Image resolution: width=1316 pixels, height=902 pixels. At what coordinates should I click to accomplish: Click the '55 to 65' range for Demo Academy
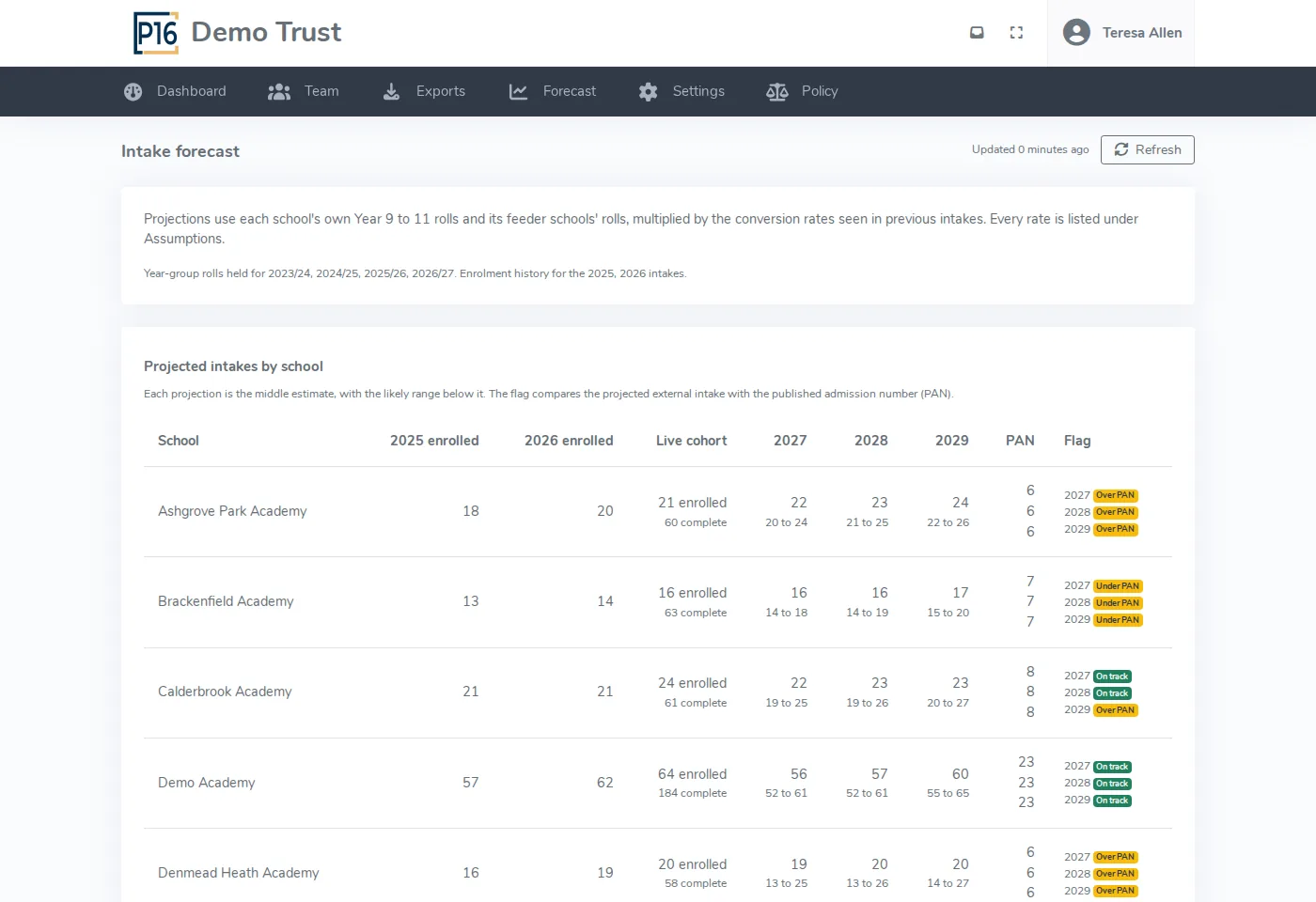pyautogui.click(x=948, y=793)
